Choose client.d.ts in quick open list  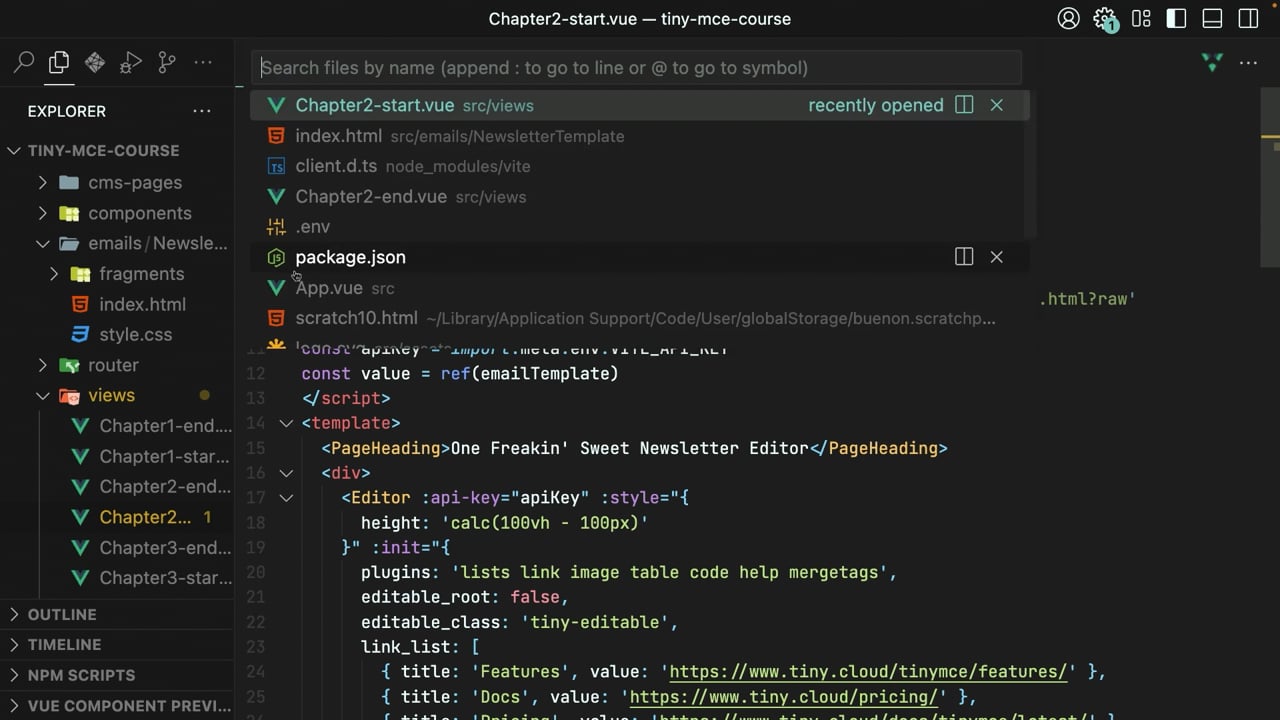639,166
